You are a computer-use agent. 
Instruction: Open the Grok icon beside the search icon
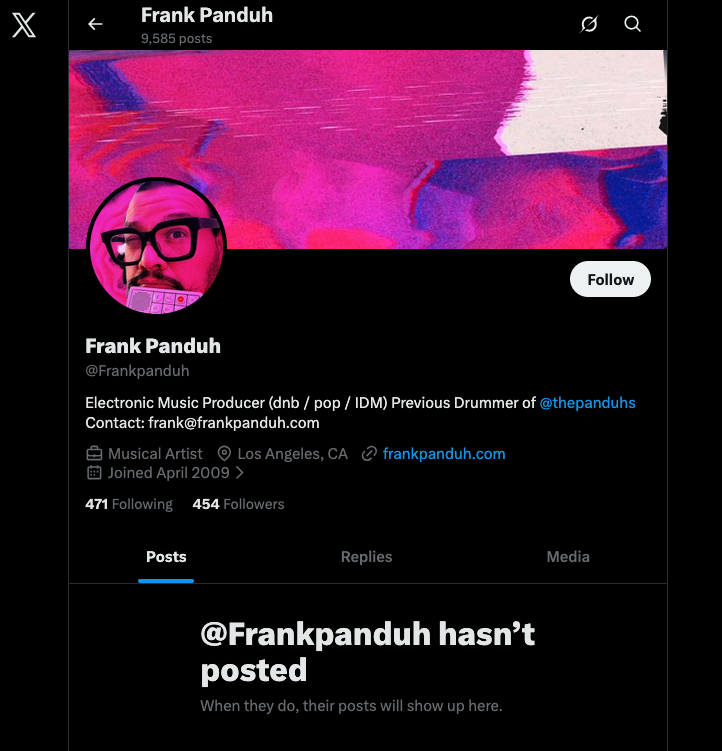coord(589,24)
